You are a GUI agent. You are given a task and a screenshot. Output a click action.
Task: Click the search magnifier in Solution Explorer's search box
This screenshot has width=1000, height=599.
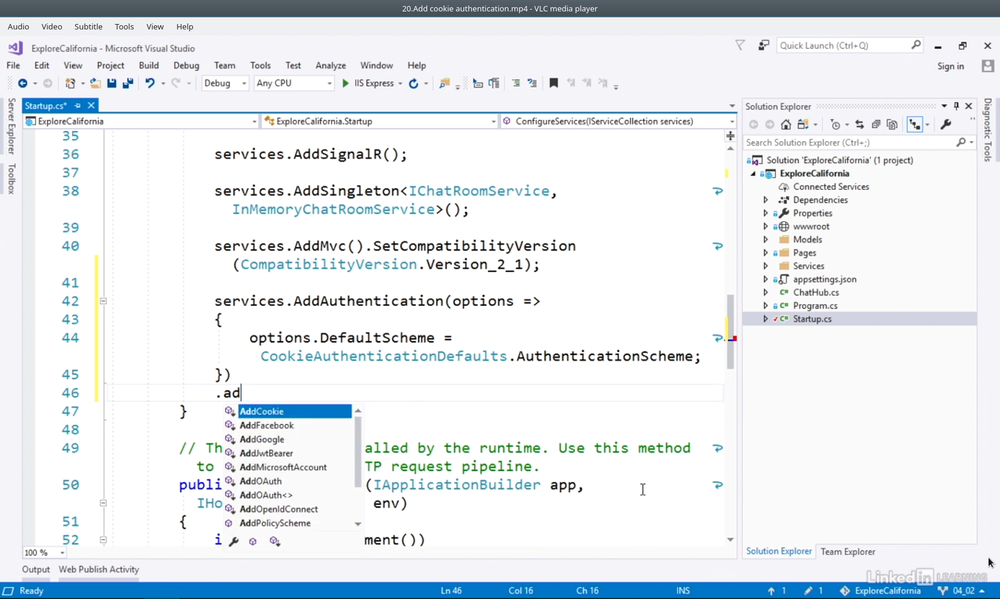click(x=961, y=143)
